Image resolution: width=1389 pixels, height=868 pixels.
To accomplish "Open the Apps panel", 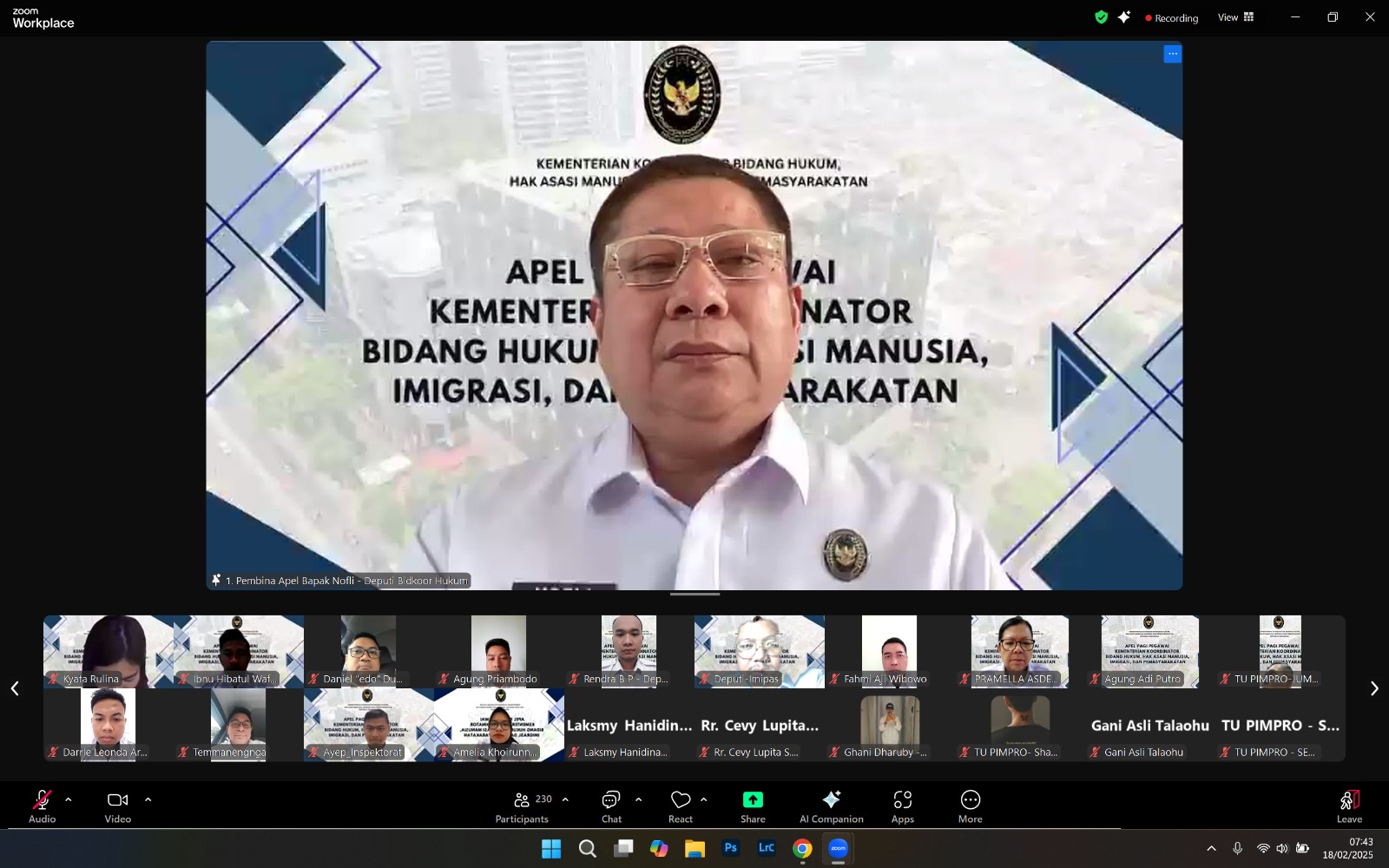I will (x=902, y=806).
